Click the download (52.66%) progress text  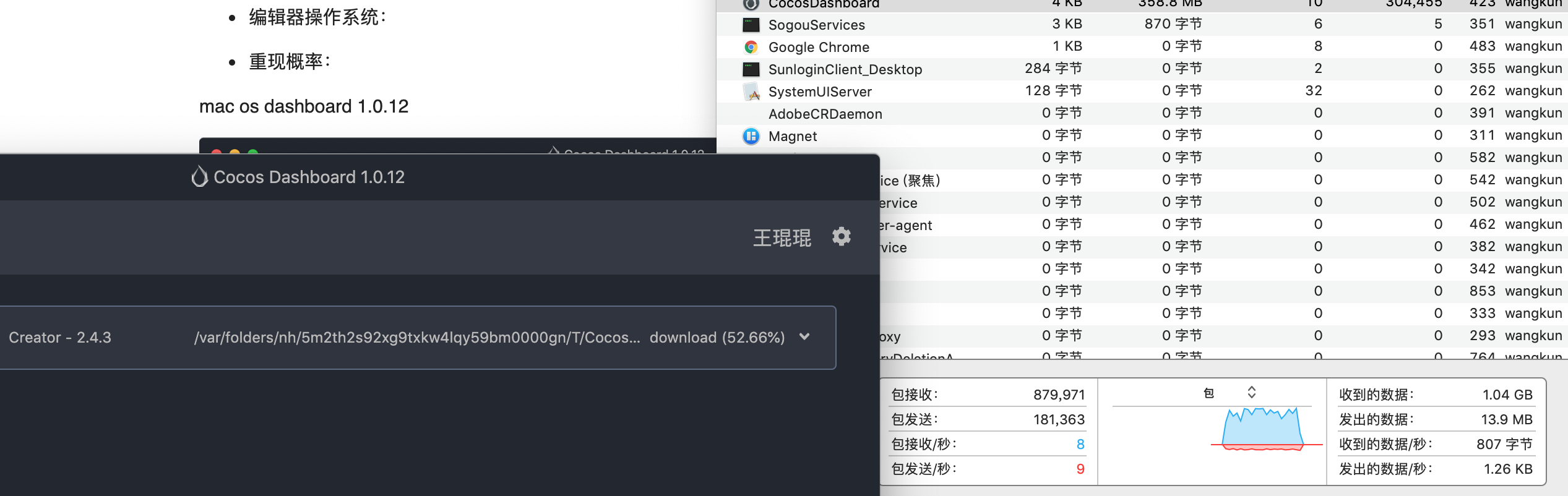pyautogui.click(x=717, y=338)
